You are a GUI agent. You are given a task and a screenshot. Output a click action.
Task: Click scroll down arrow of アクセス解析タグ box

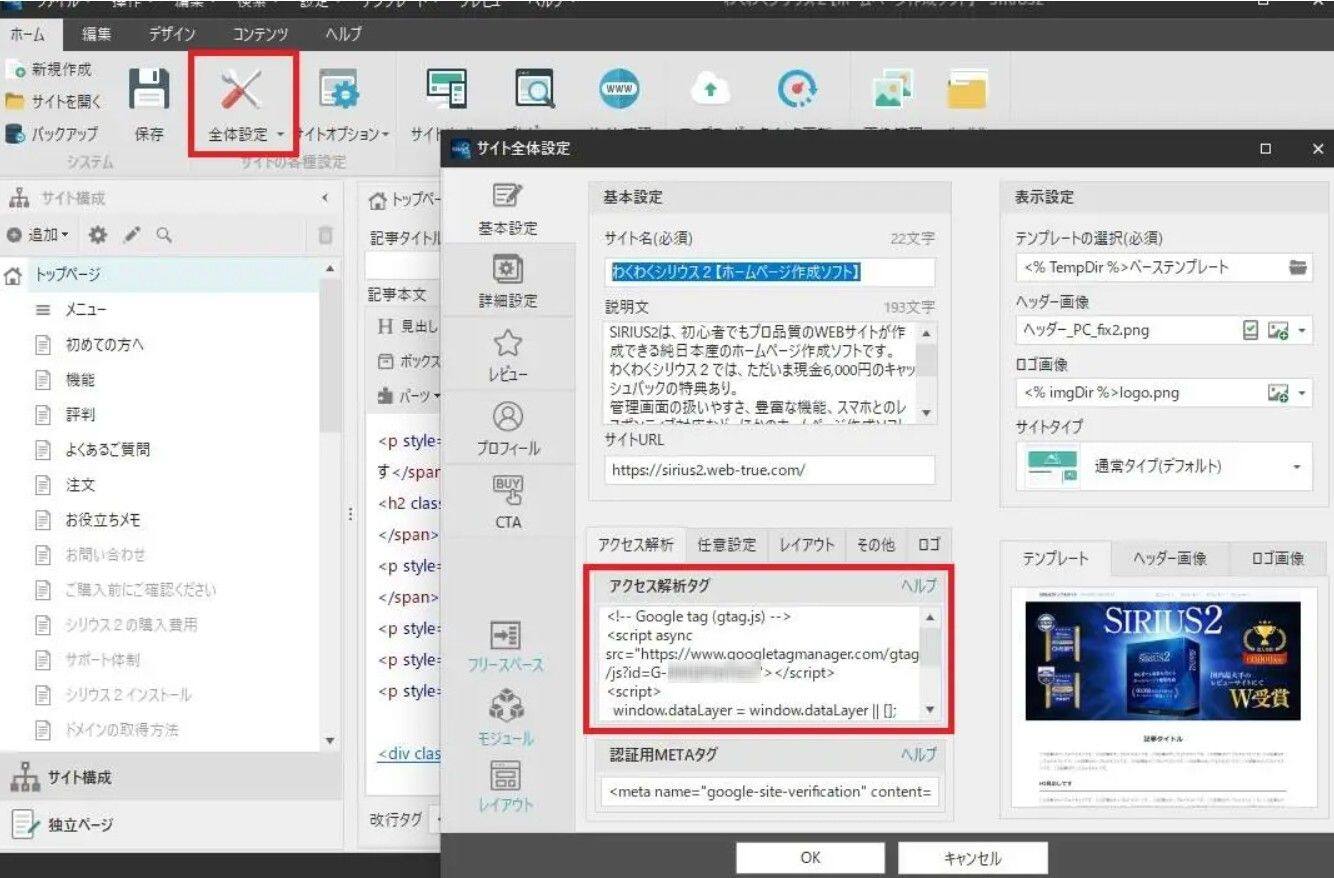pyautogui.click(x=930, y=709)
